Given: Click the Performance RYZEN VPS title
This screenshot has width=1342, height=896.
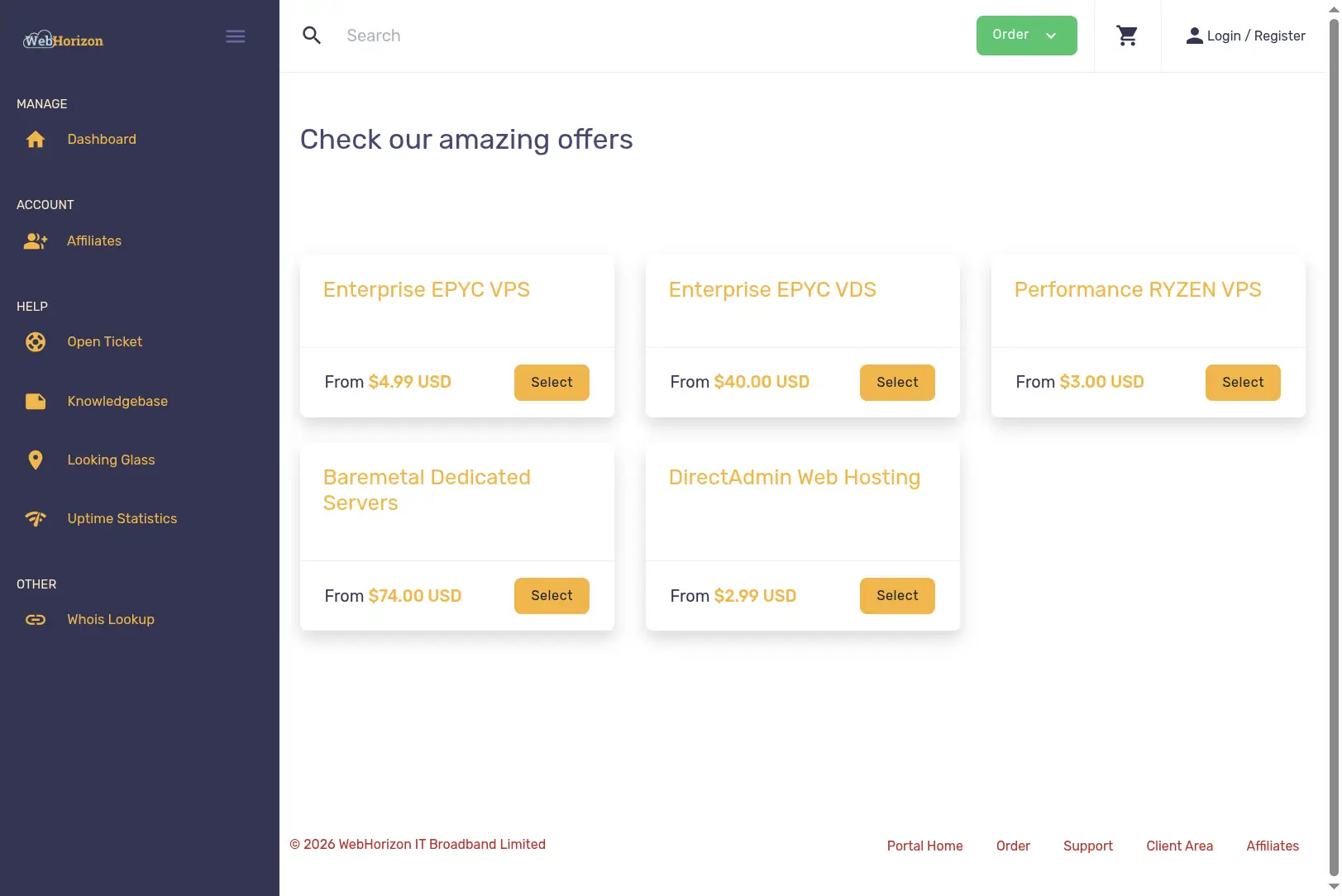Looking at the screenshot, I should click(1138, 290).
